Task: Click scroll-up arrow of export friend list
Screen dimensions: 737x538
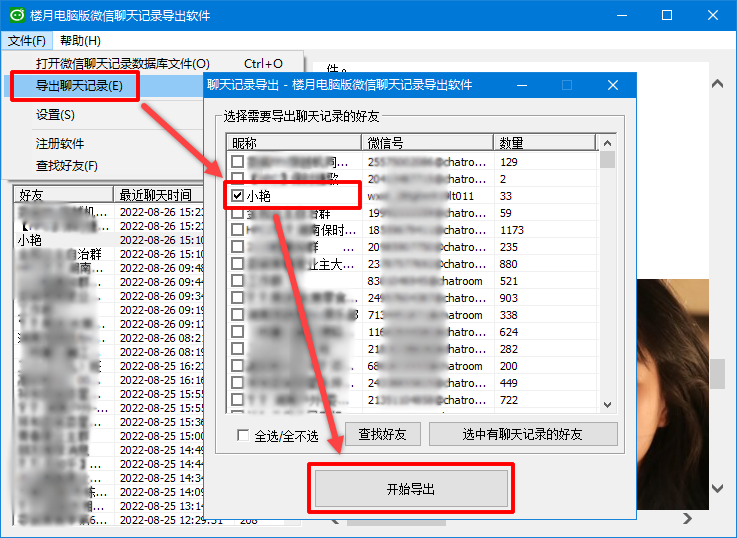Action: [607, 143]
